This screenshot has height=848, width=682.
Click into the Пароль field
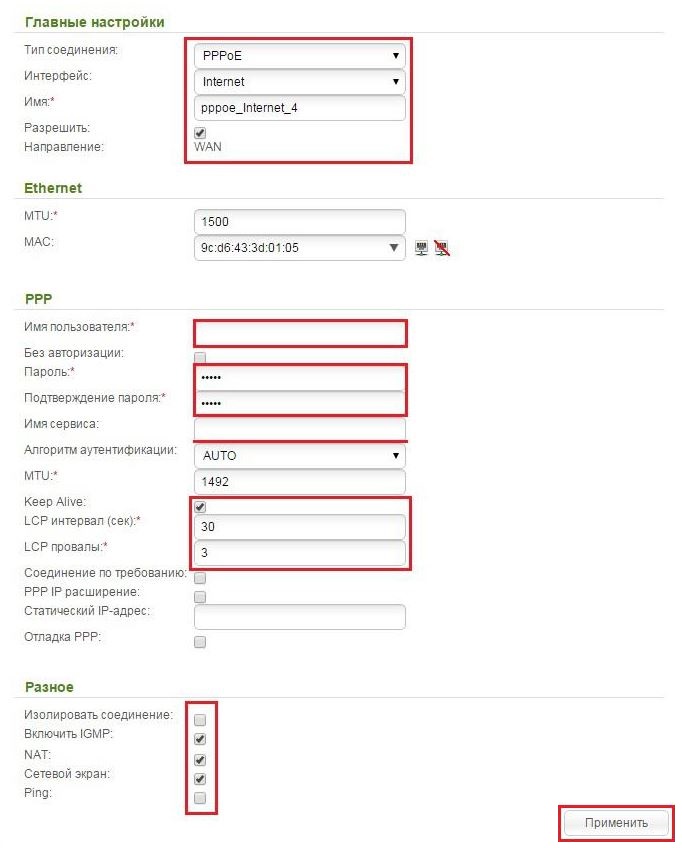300,377
